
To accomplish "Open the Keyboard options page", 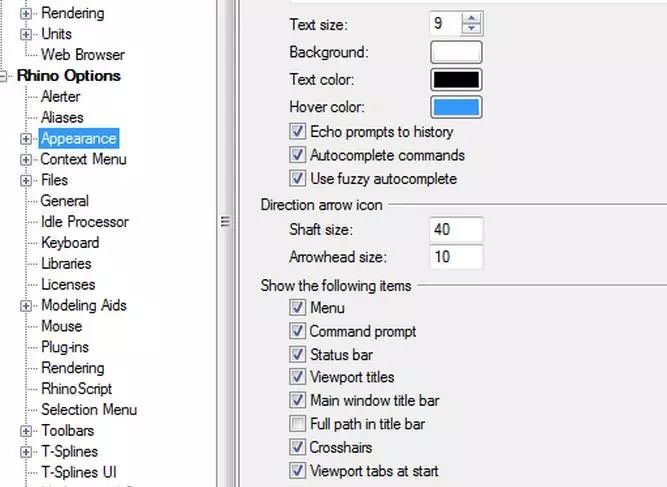I will (69, 243).
